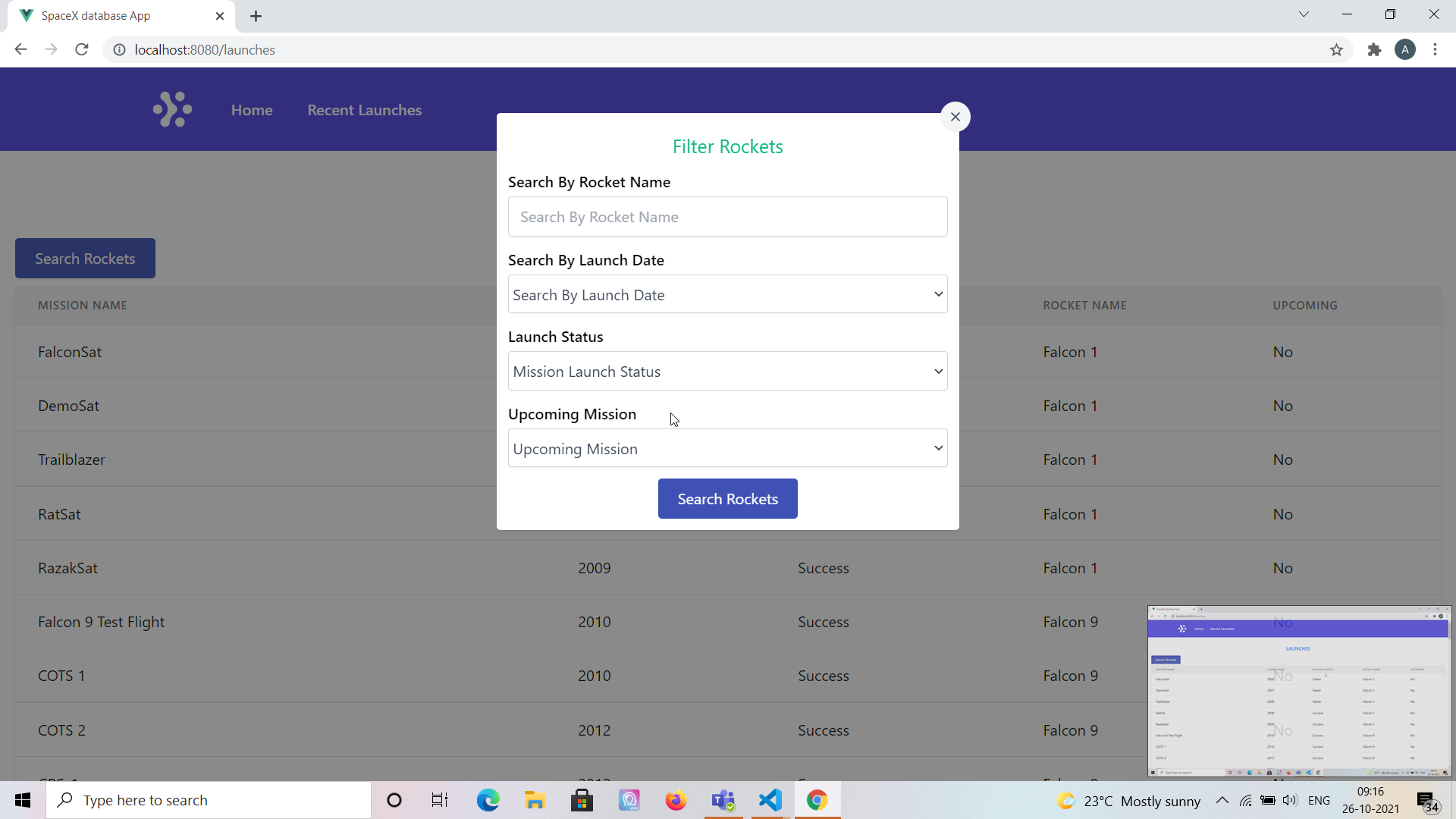Click the Search Rockets button in the modal
This screenshot has width=1456, height=819.
click(x=727, y=499)
